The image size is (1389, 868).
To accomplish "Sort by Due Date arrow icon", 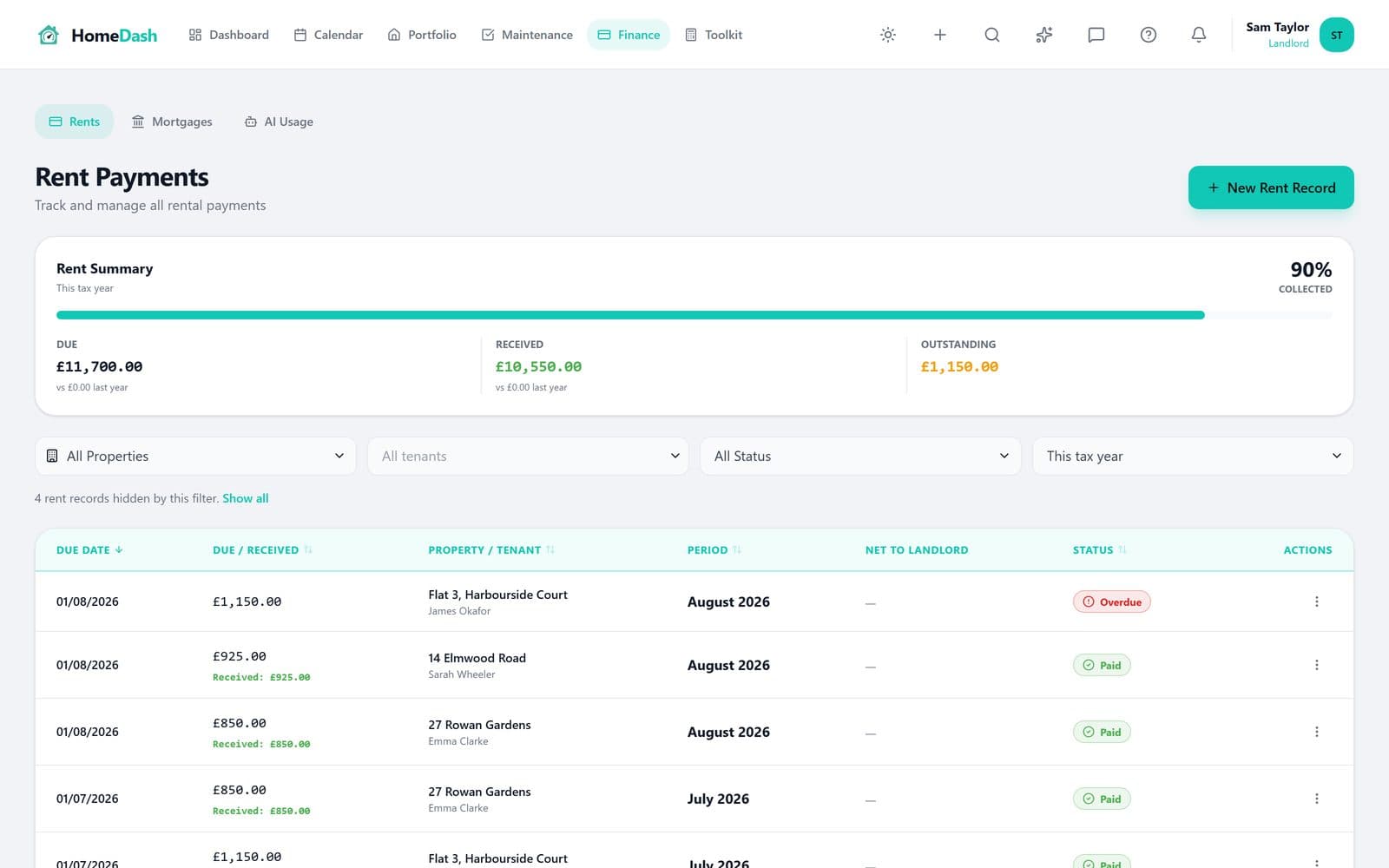I will tap(119, 549).
